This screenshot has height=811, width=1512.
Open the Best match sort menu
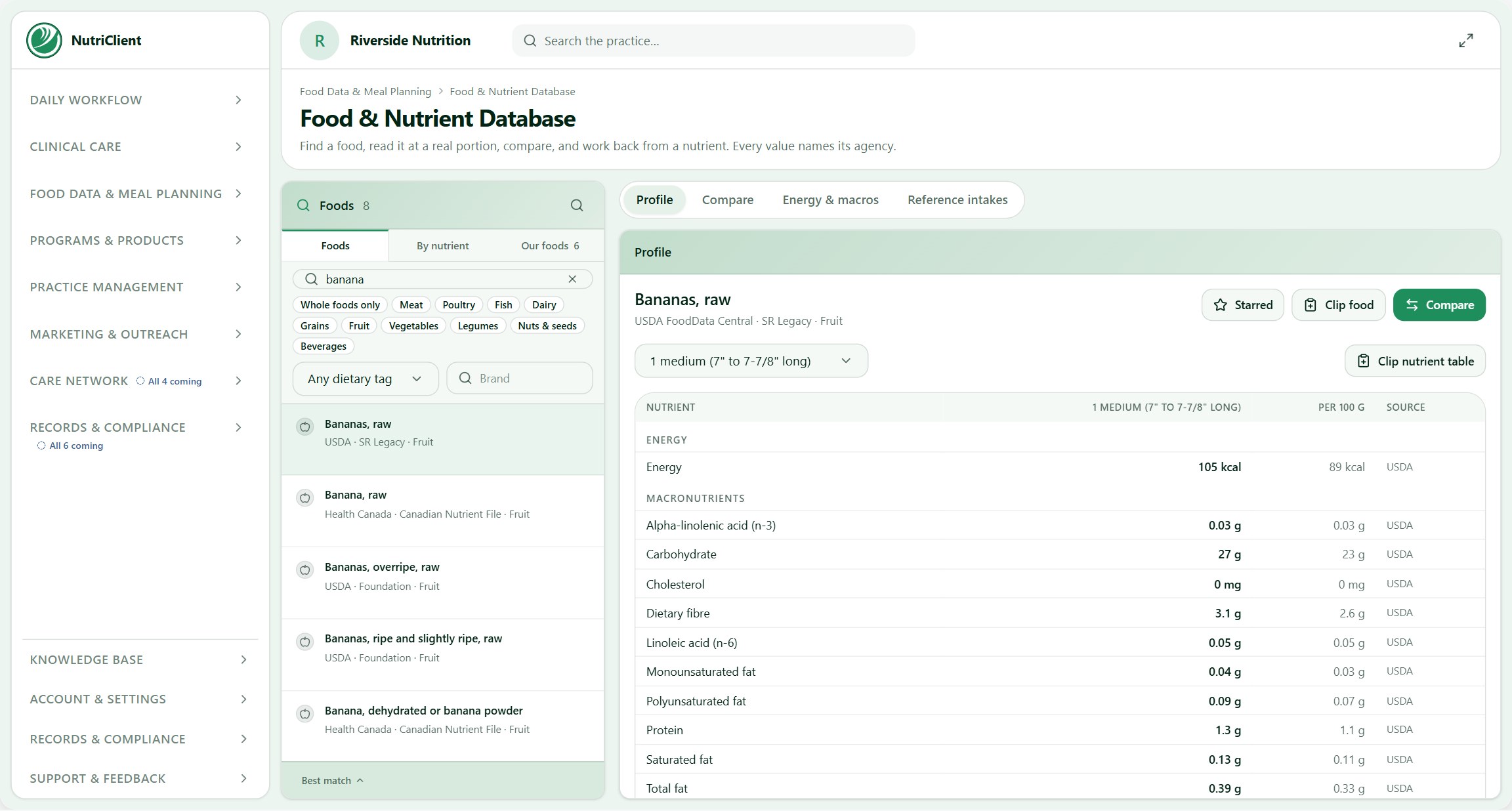332,780
